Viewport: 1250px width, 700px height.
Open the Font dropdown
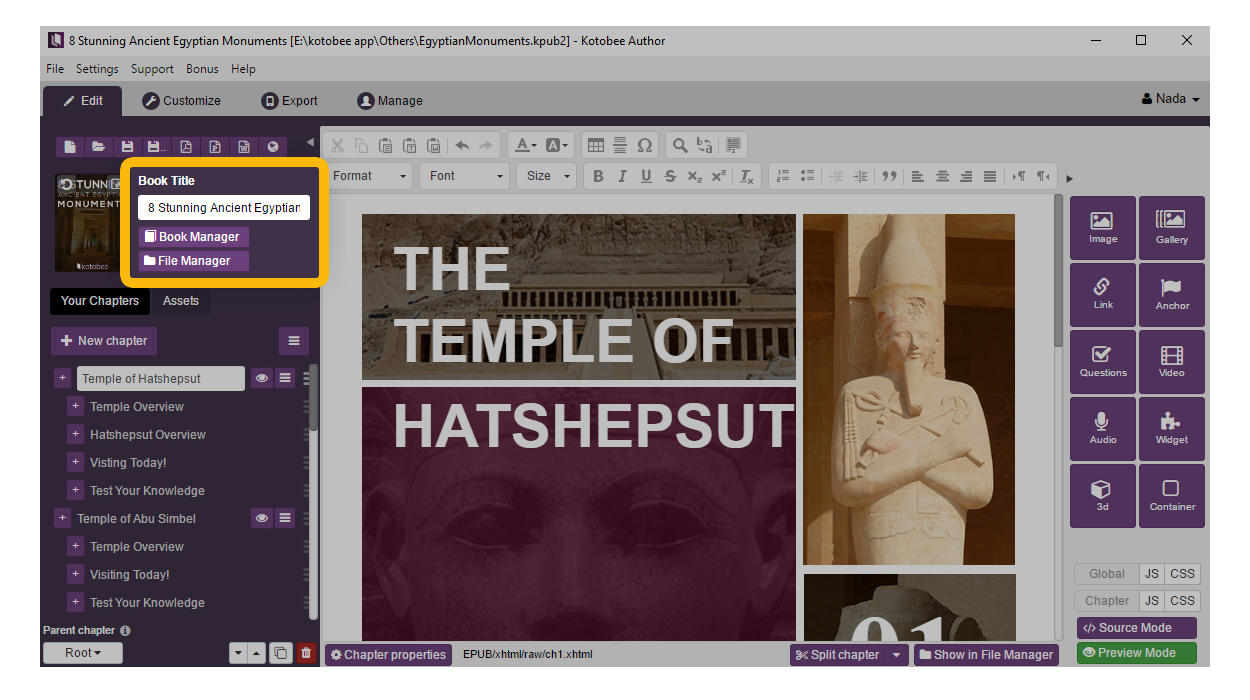(465, 176)
